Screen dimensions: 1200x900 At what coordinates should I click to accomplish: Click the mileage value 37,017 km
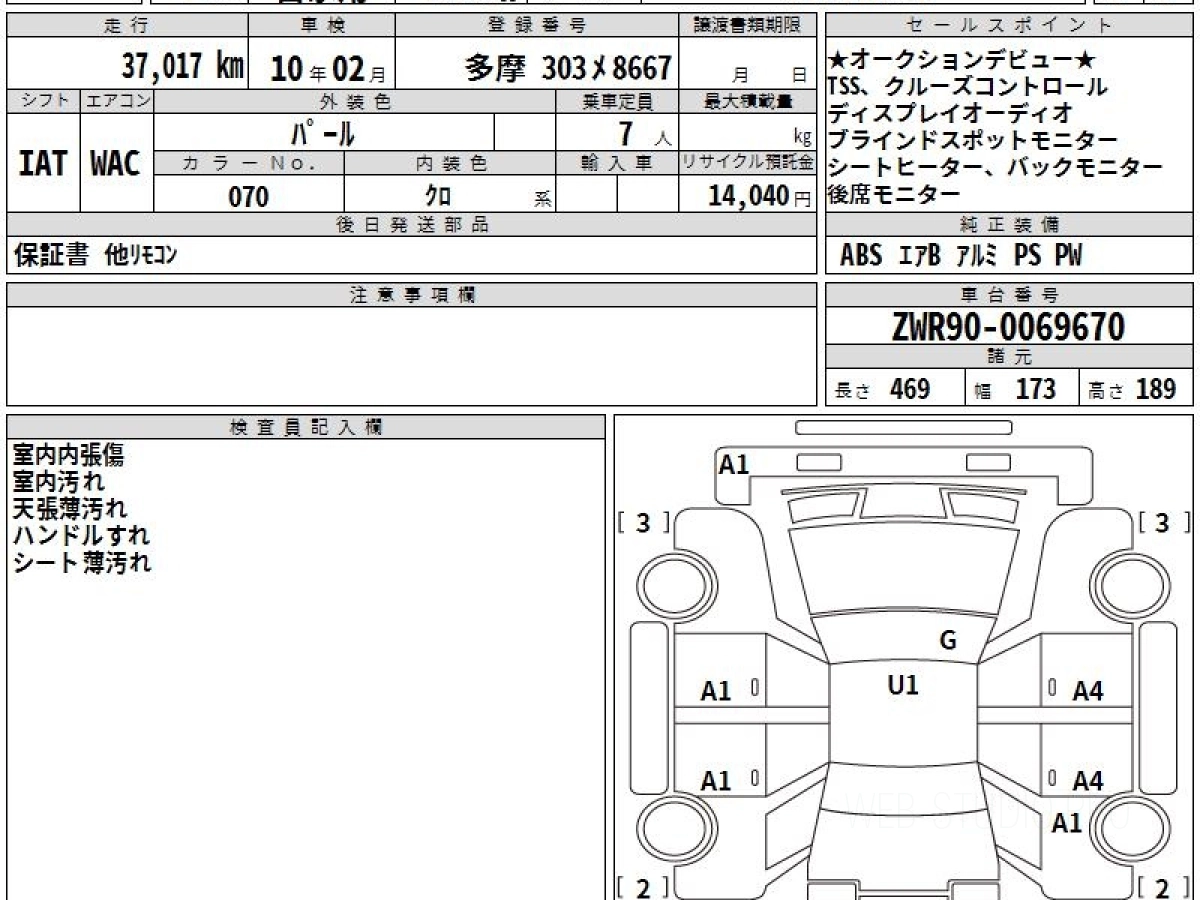[183, 67]
